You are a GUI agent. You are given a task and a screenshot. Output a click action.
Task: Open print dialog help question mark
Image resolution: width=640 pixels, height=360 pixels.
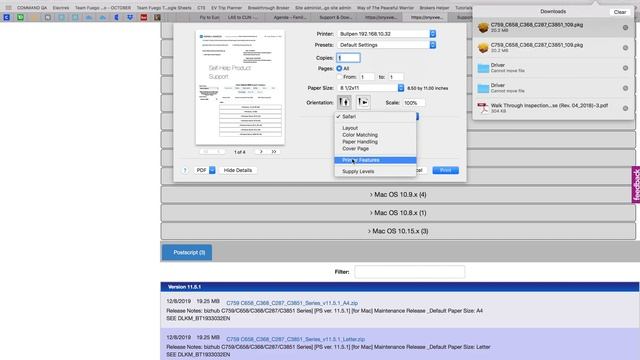185,170
